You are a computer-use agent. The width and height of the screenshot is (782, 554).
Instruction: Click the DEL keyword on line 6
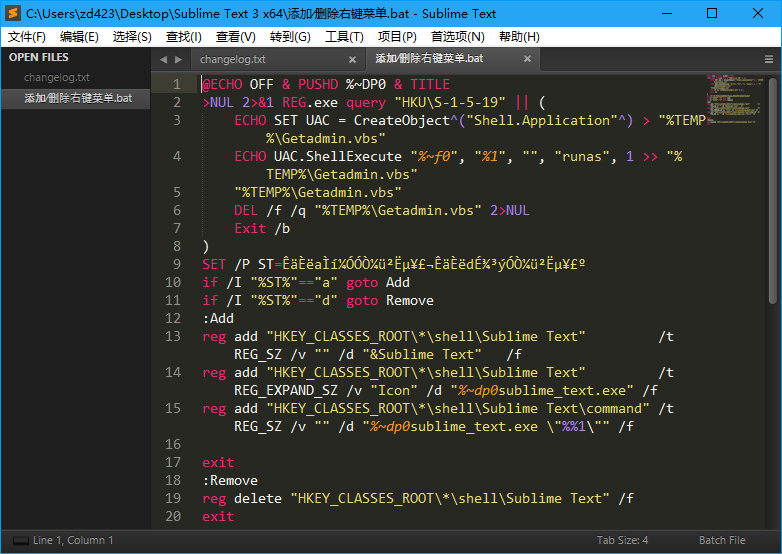click(246, 210)
